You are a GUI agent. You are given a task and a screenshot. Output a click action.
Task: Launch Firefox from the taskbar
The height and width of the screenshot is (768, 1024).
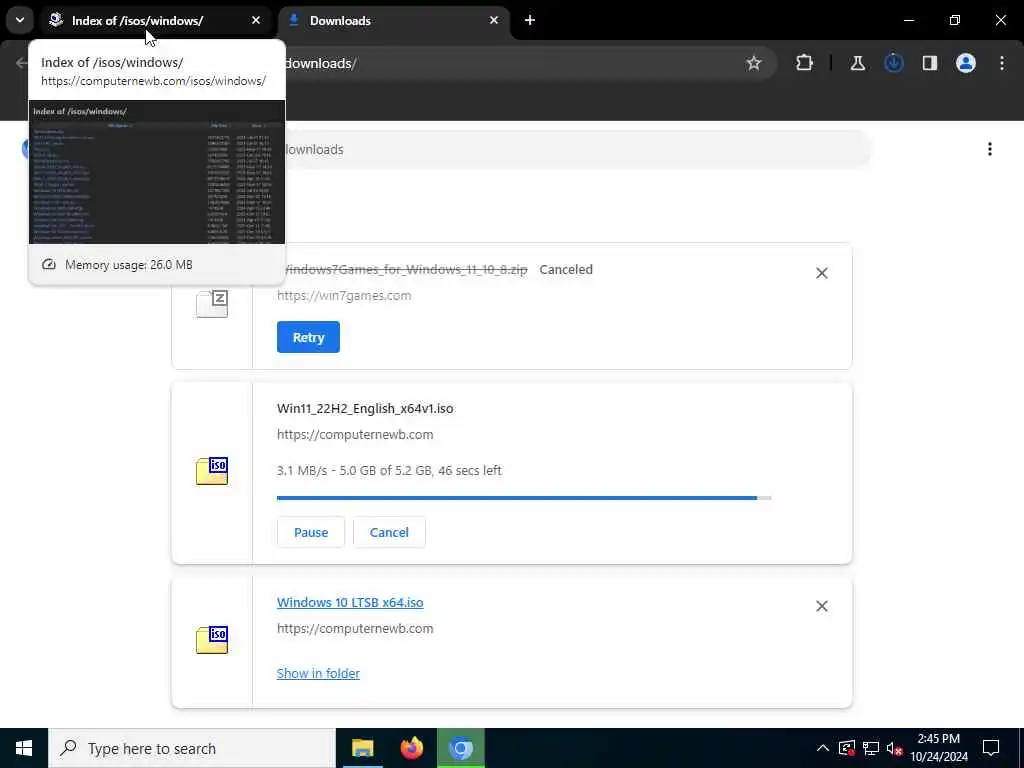[411, 748]
